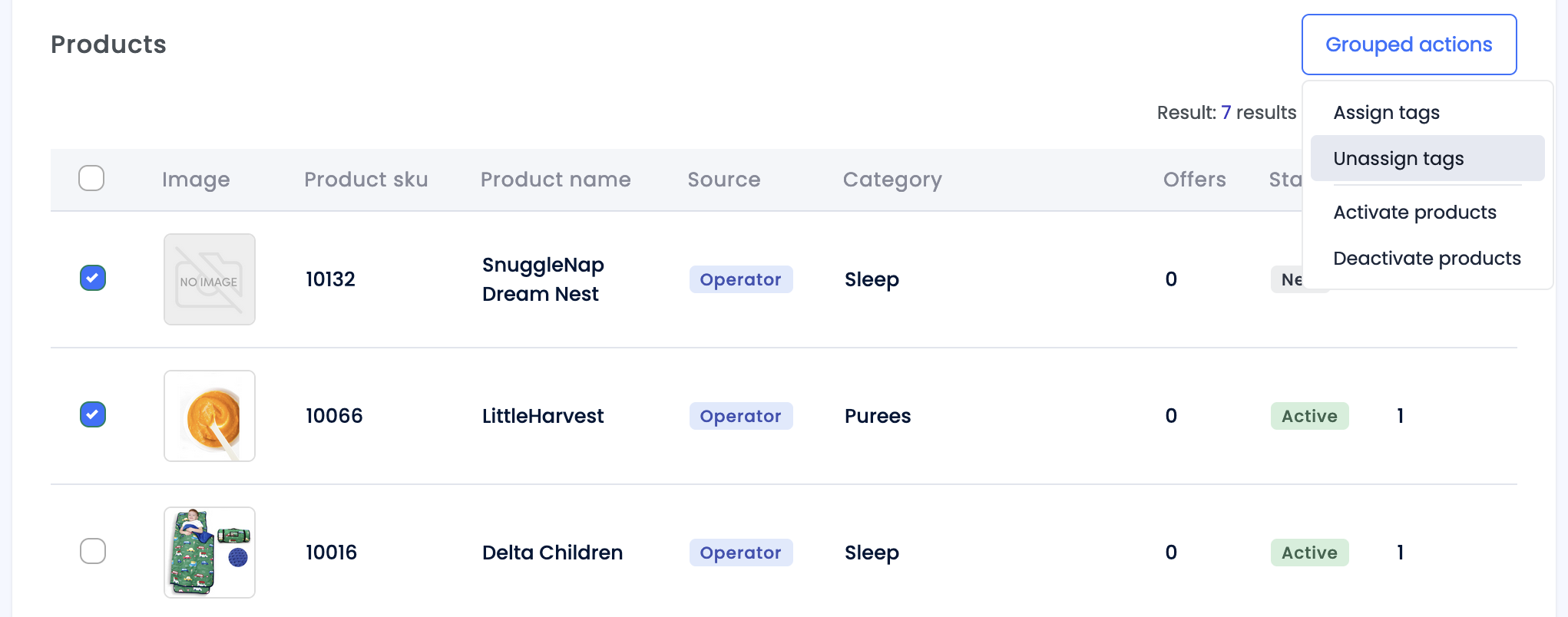Select the checkbox for Delta Children product 10016
Screen dimensions: 1568x617
click(92, 550)
